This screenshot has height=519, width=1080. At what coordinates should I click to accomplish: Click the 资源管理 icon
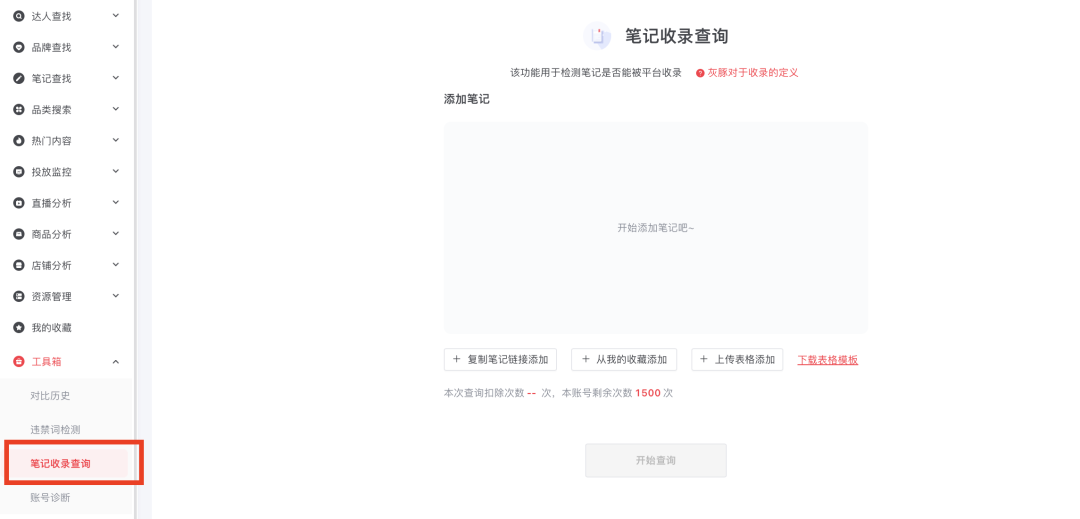click(19, 297)
